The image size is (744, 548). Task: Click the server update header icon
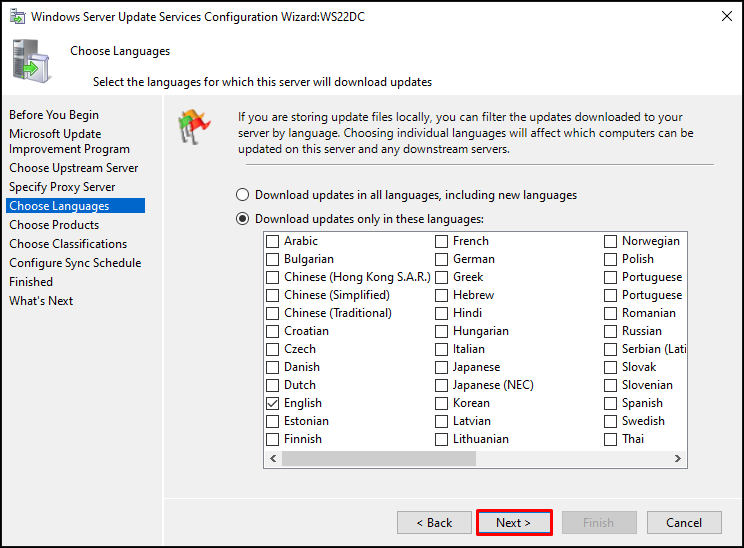(x=31, y=61)
